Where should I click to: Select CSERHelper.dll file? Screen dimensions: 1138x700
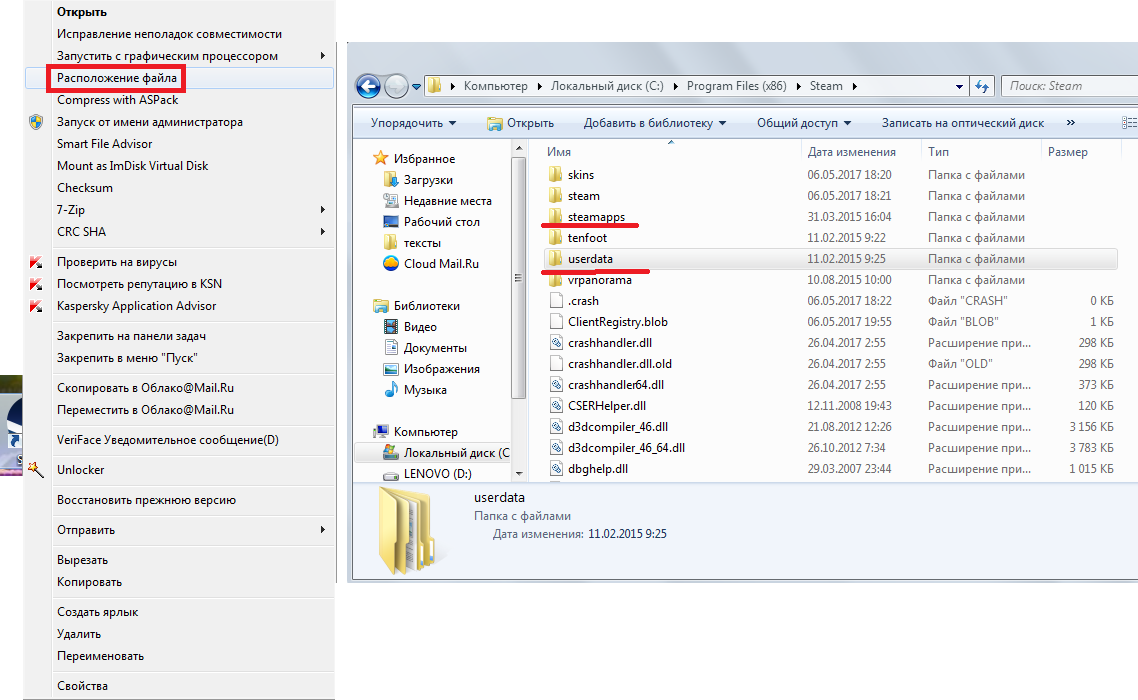point(607,406)
